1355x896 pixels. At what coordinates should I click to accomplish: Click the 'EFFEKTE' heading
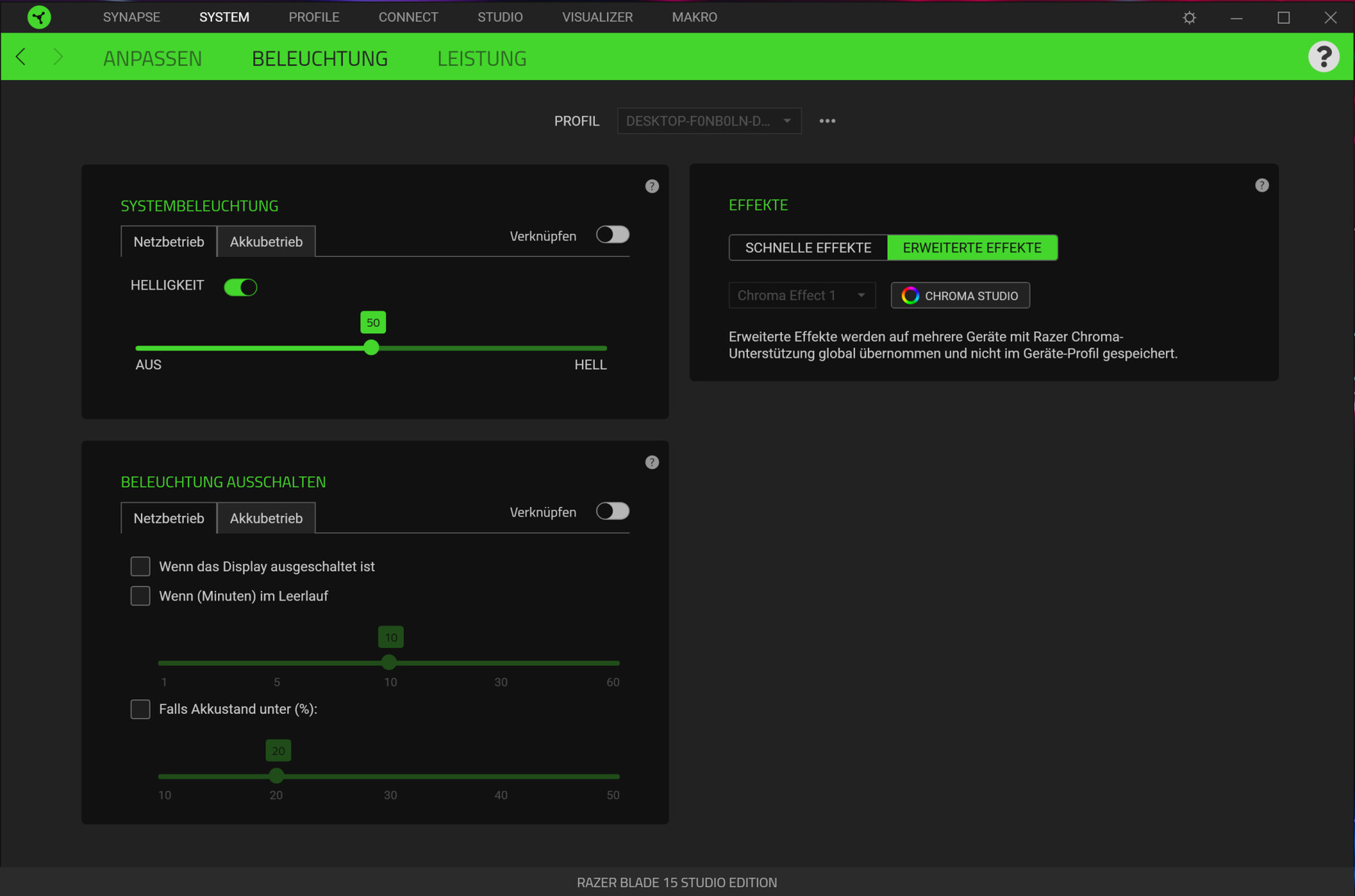(759, 205)
